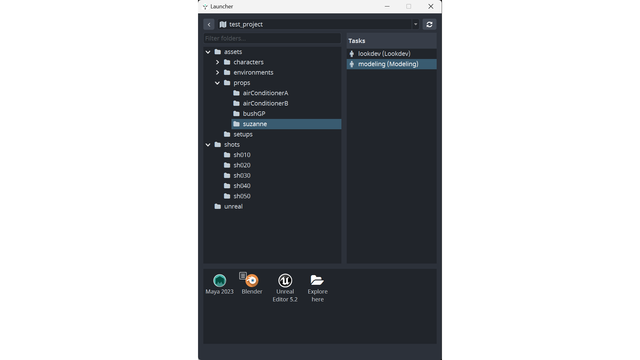Expand the environments folder
This screenshot has height=360, width=640.
(x=218, y=72)
